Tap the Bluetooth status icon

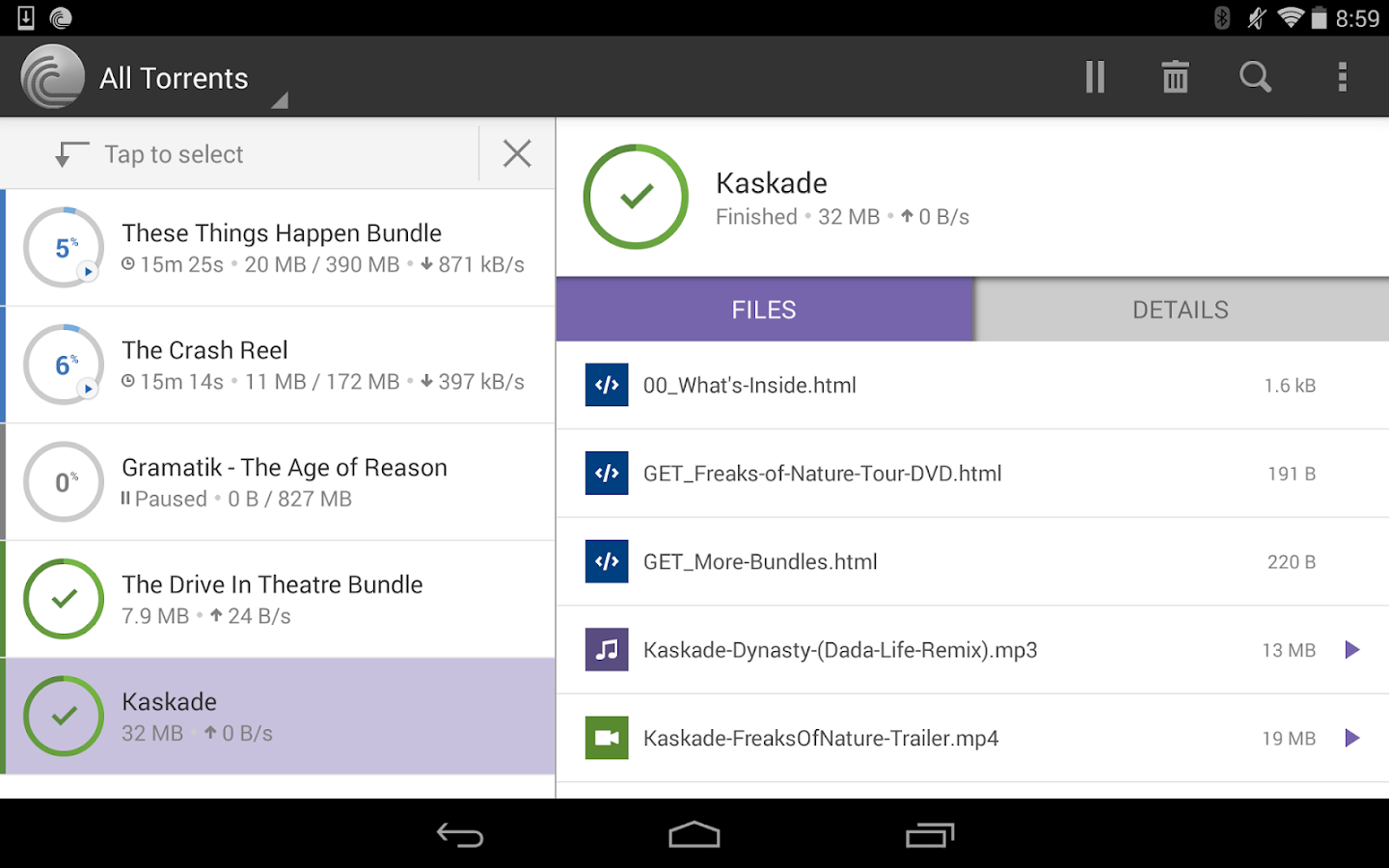(x=1222, y=17)
